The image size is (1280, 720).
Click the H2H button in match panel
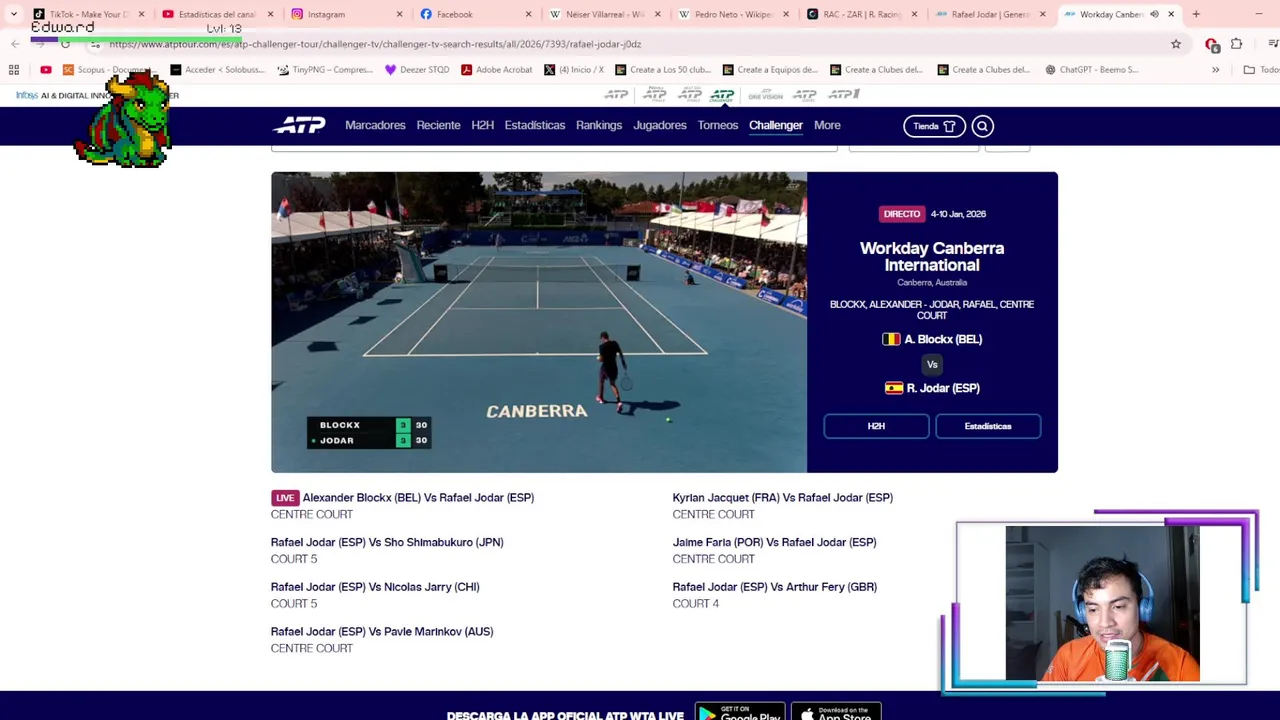click(x=876, y=426)
